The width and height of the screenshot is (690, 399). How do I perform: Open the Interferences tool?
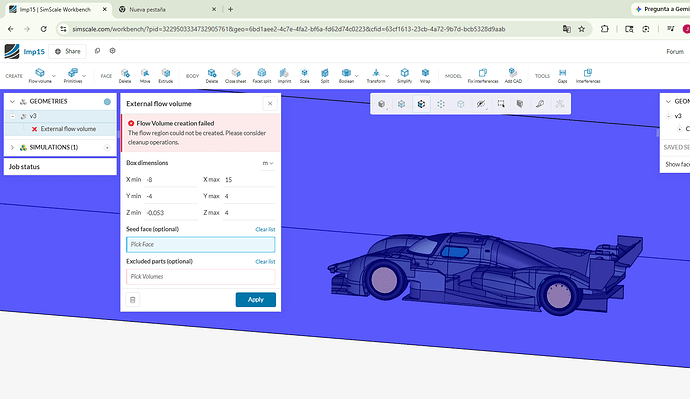(588, 75)
